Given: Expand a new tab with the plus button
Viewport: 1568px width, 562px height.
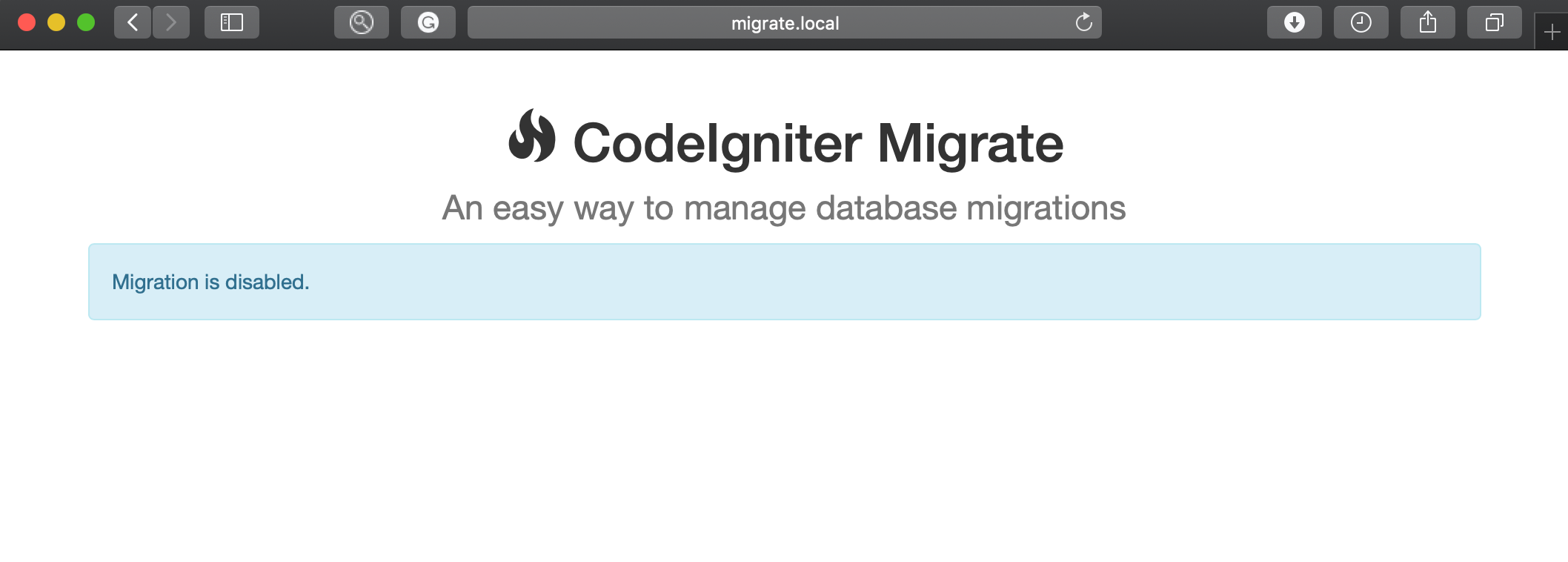Looking at the screenshot, I should (1552, 31).
